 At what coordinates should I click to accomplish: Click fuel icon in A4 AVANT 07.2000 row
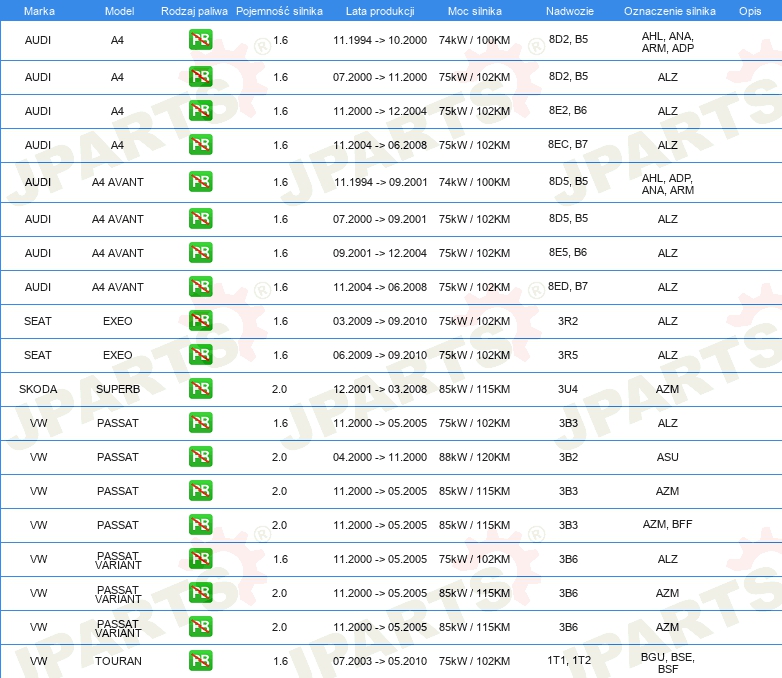[200, 219]
